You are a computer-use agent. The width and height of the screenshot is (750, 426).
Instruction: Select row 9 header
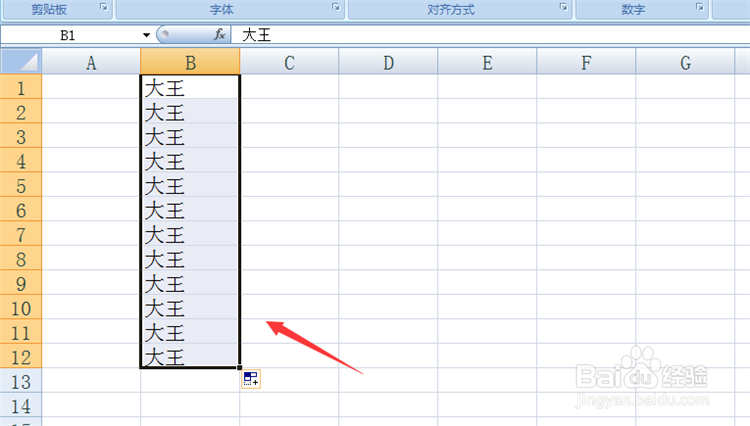click(x=21, y=283)
